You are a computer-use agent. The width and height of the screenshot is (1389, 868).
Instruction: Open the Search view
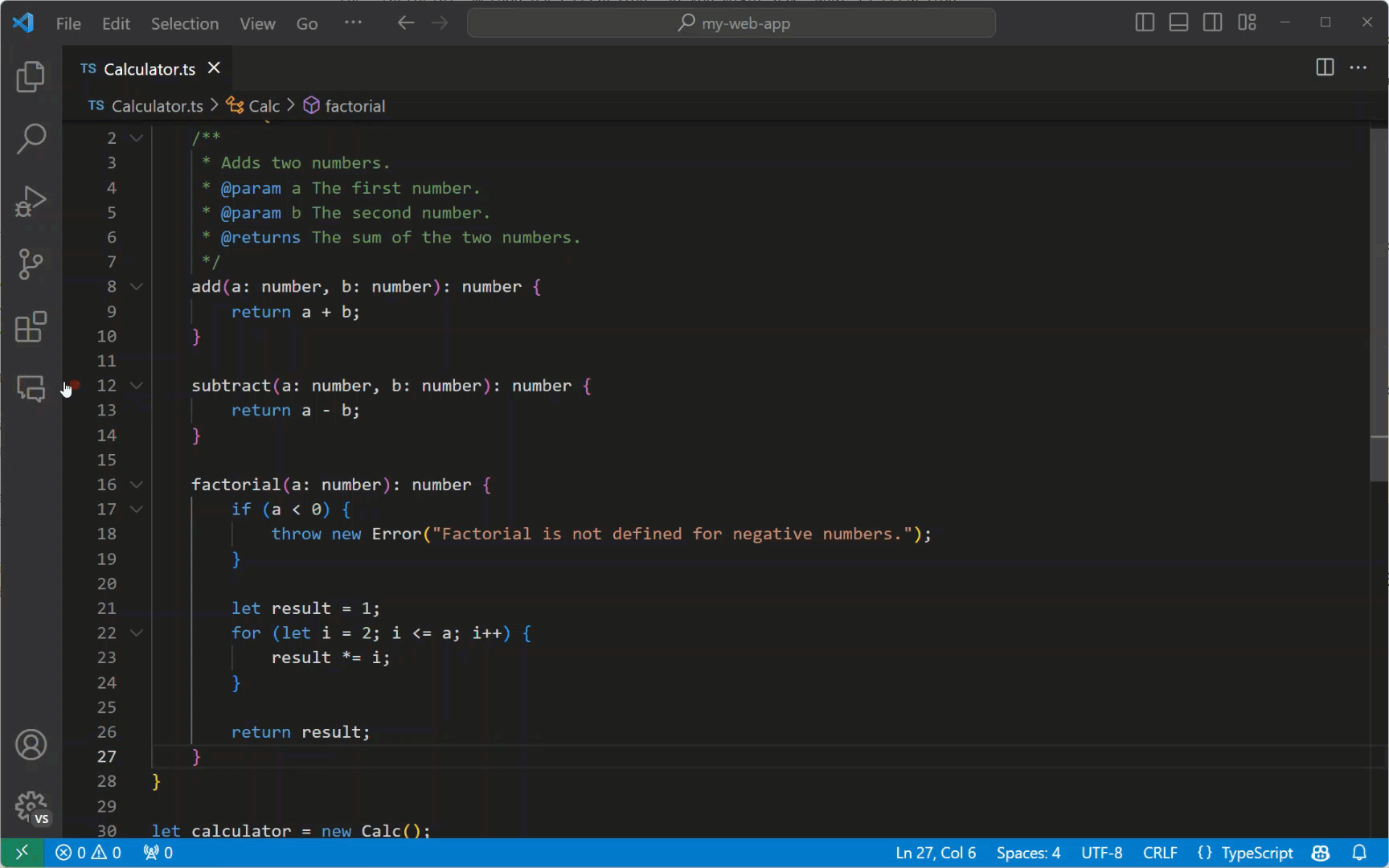31,139
